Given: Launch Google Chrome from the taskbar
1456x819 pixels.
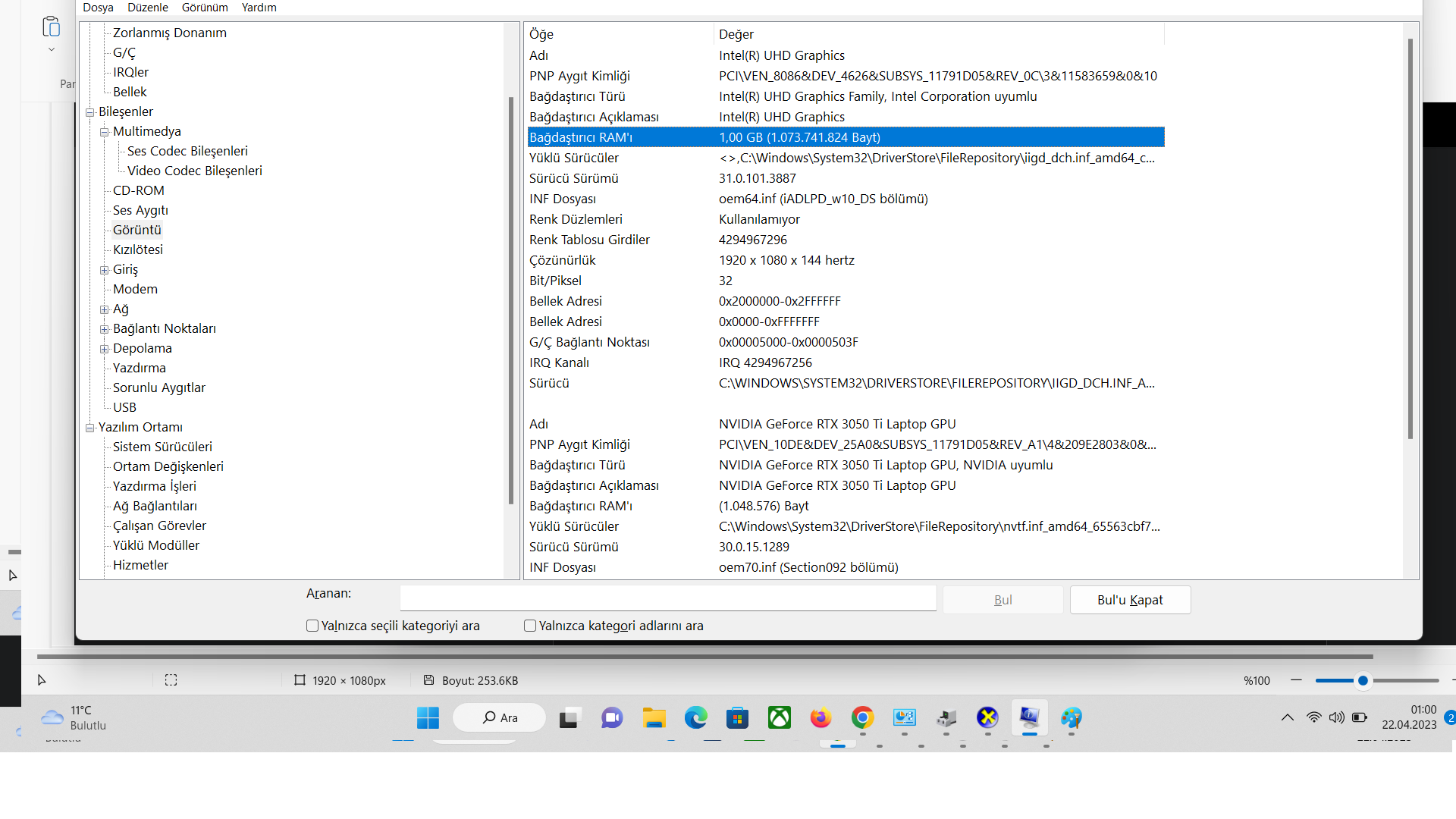Looking at the screenshot, I should [862, 717].
